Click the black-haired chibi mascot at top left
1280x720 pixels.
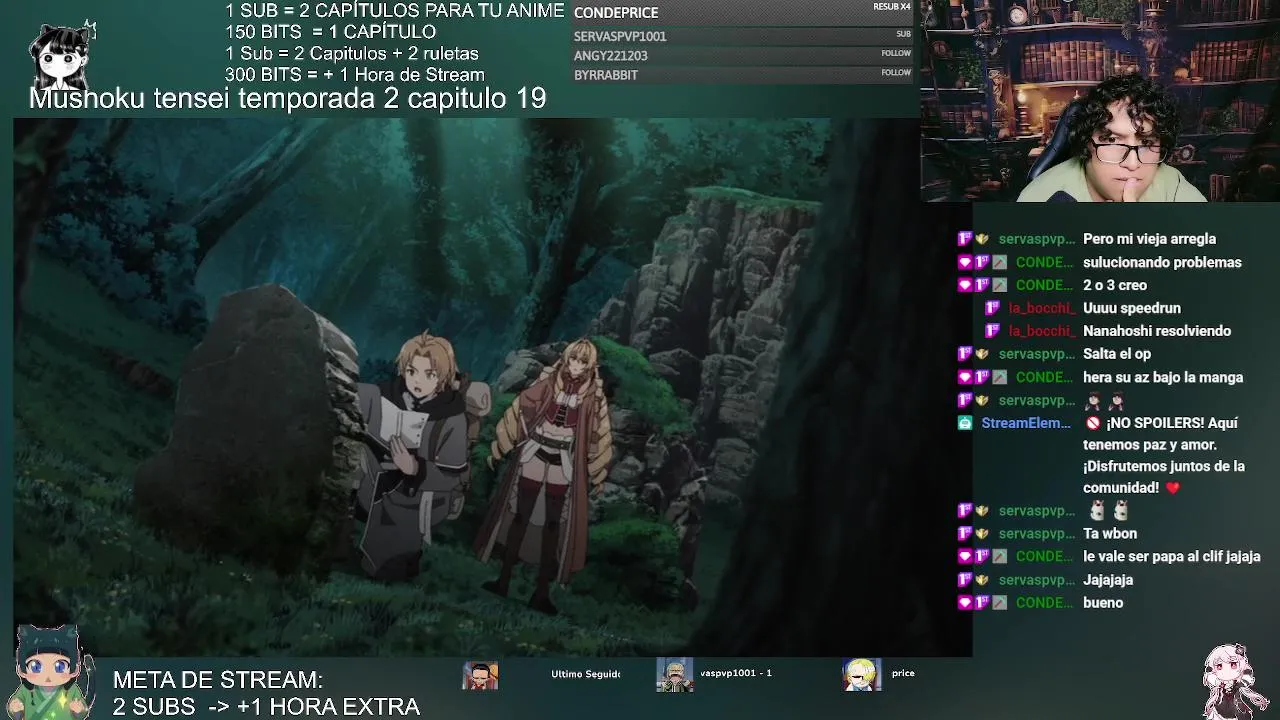coord(62,55)
